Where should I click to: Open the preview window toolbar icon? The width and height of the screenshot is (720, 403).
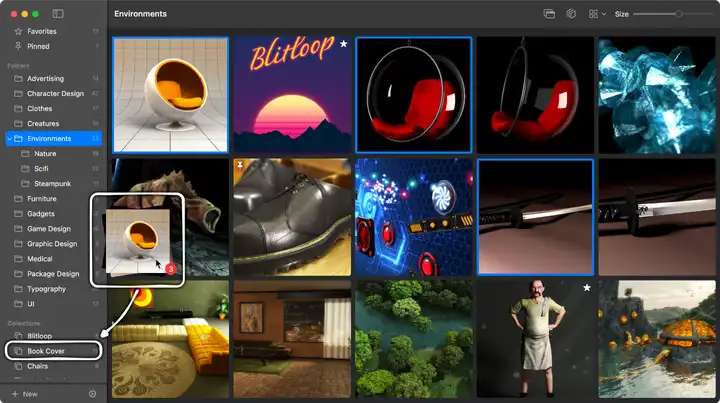pyautogui.click(x=549, y=14)
